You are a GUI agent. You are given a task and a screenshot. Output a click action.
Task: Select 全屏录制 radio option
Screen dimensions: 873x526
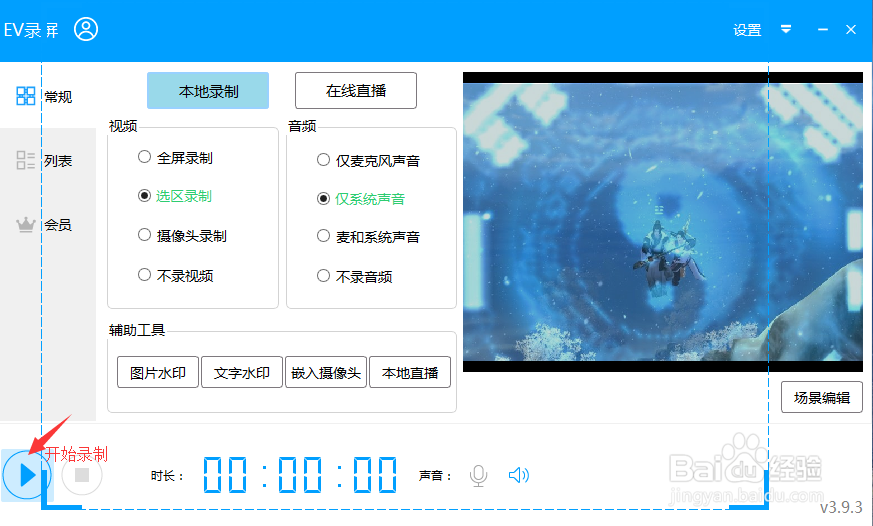click(x=175, y=158)
